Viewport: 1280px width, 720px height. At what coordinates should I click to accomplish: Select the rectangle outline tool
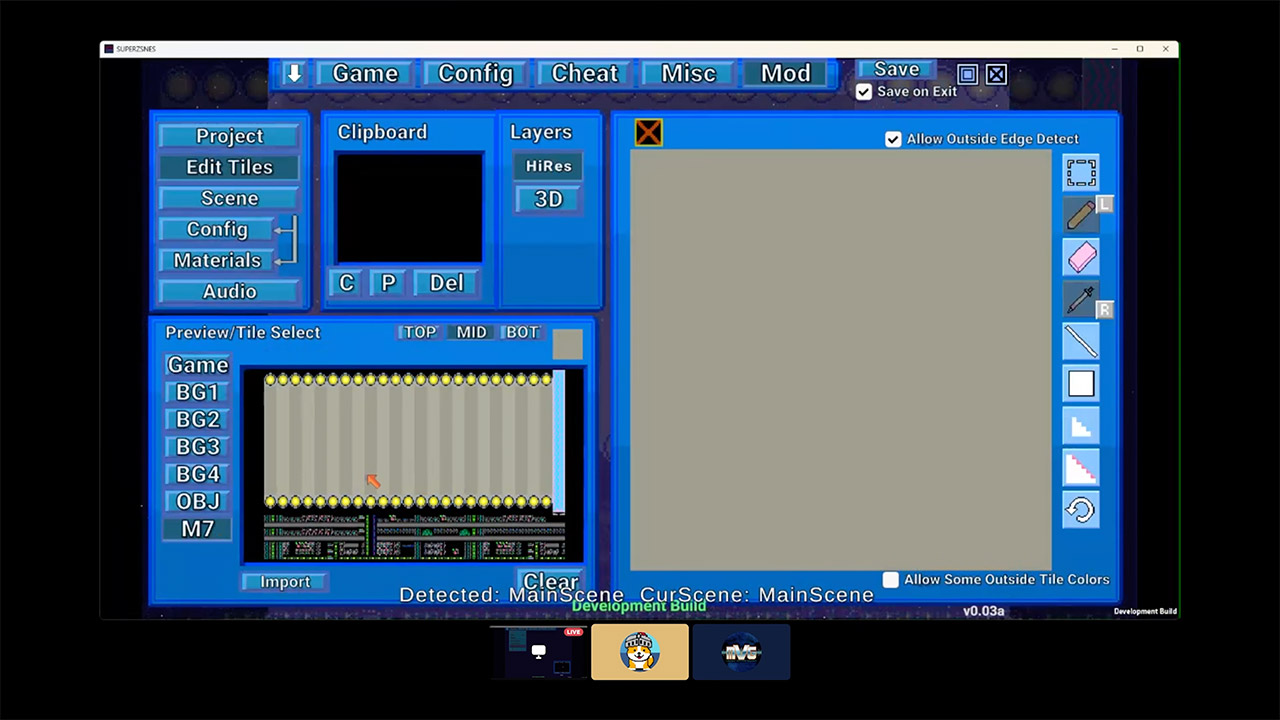[x=1081, y=383]
